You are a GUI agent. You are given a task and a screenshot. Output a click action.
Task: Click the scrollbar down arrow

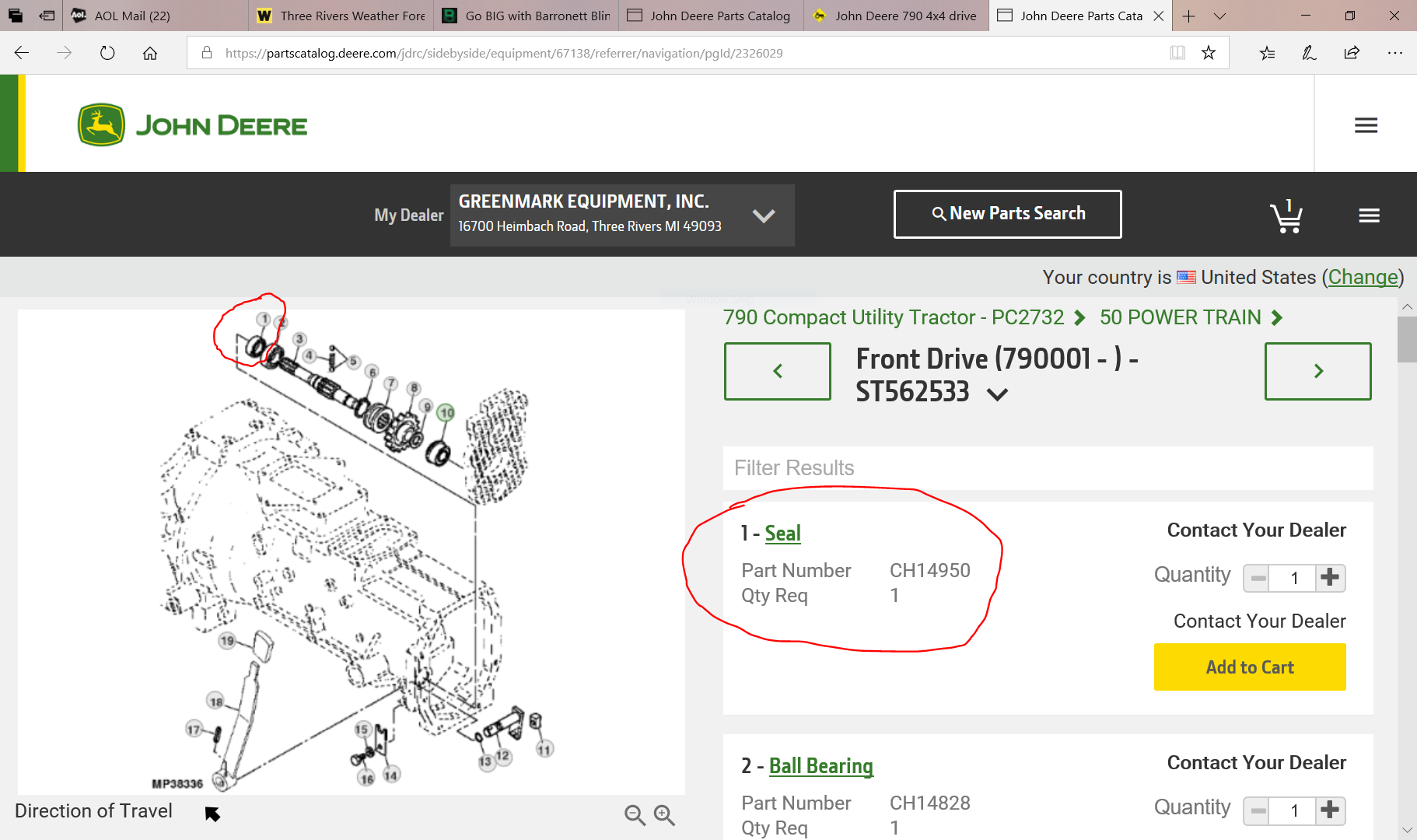1407,830
